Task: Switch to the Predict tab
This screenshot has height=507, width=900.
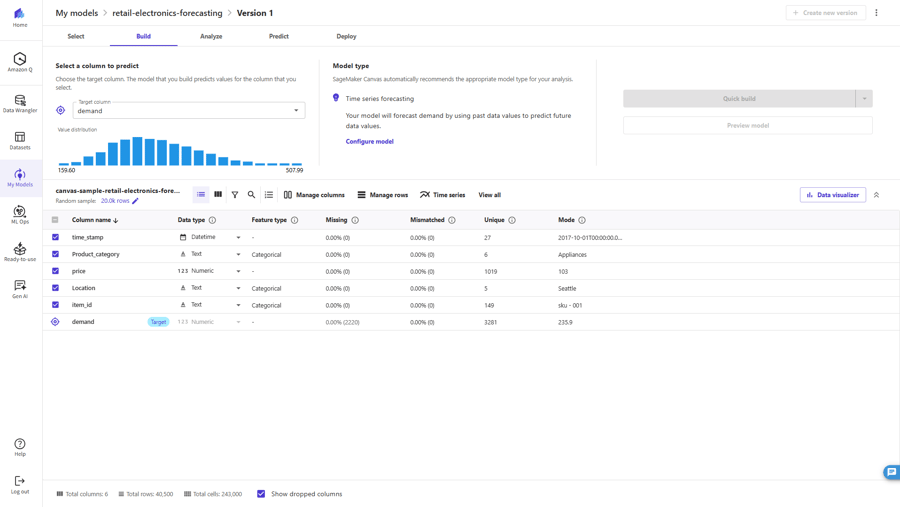Action: tap(279, 36)
